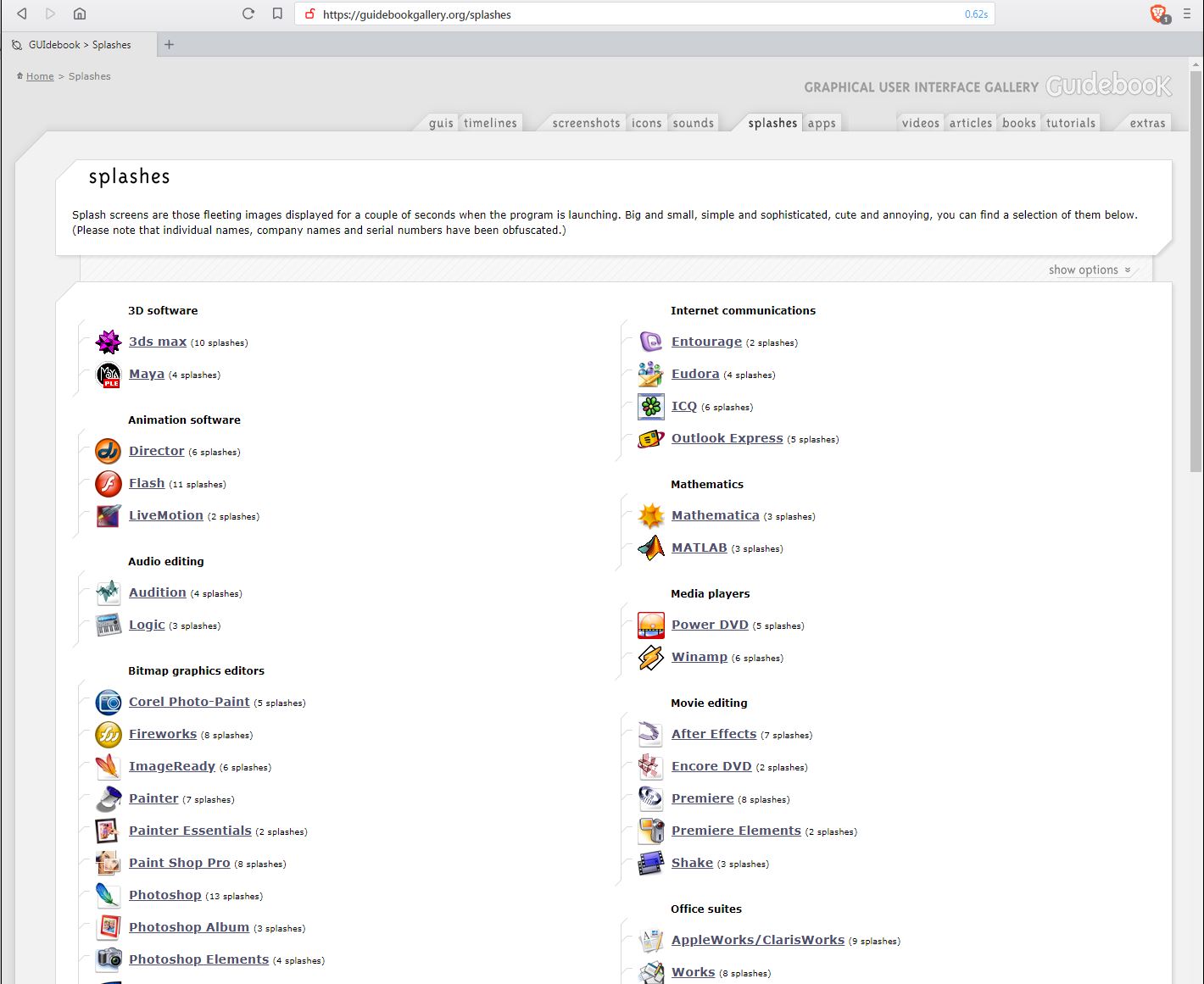Open AppleWorks/ClarisWorks splashes link
The height and width of the screenshot is (984, 1204).
(x=758, y=940)
